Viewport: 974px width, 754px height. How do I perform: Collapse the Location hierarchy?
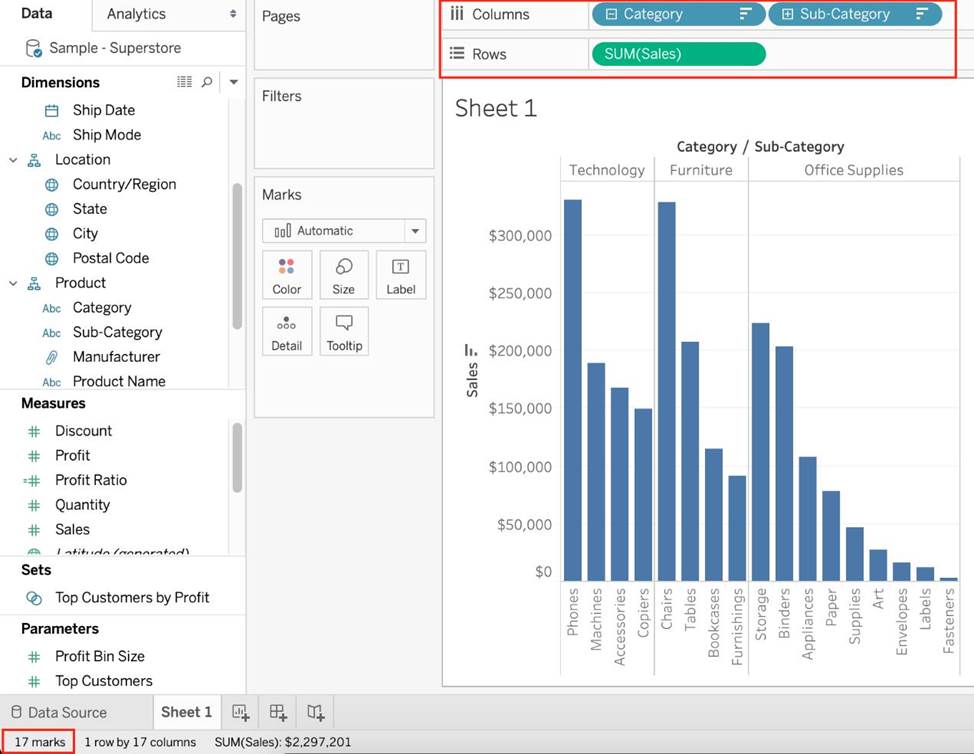pyautogui.click(x=13, y=160)
